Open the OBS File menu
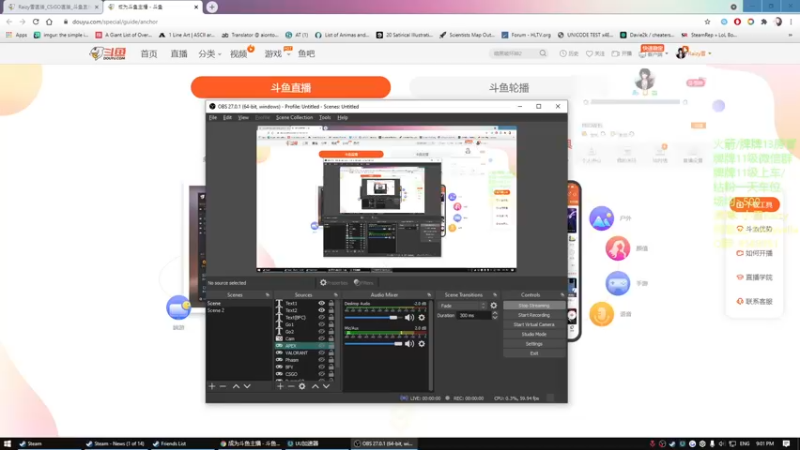The image size is (800, 450). click(x=213, y=117)
